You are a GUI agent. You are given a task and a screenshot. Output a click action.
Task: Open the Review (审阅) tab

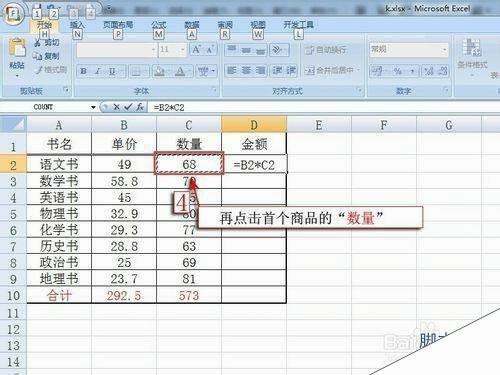pyautogui.click(x=225, y=25)
